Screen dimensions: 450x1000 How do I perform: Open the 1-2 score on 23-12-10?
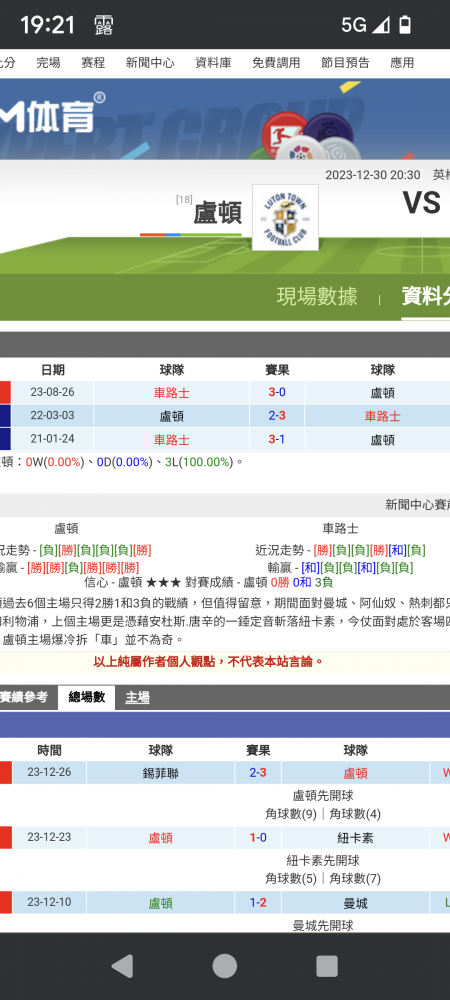tap(258, 903)
